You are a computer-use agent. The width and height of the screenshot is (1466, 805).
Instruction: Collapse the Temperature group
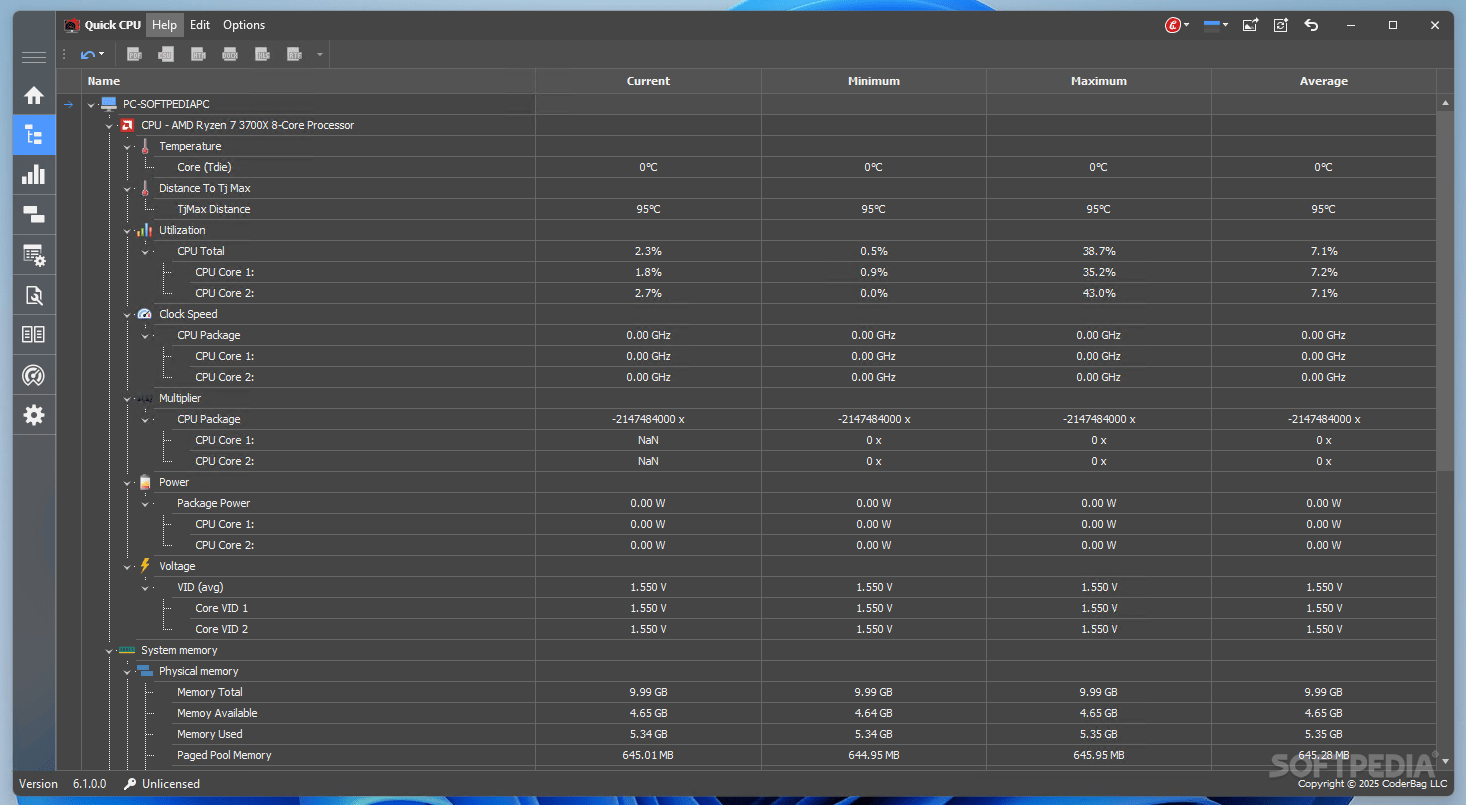coord(127,146)
